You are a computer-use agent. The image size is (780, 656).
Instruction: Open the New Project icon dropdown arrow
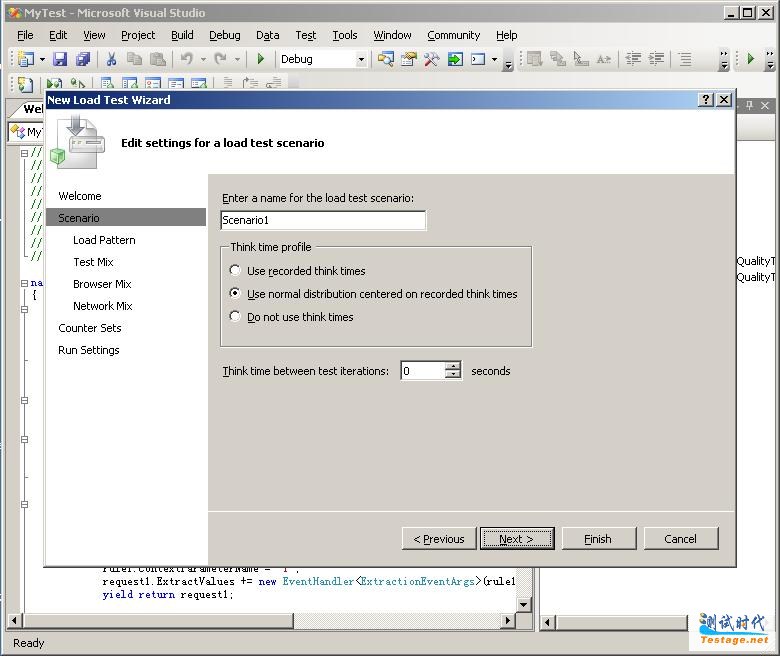coord(41,60)
